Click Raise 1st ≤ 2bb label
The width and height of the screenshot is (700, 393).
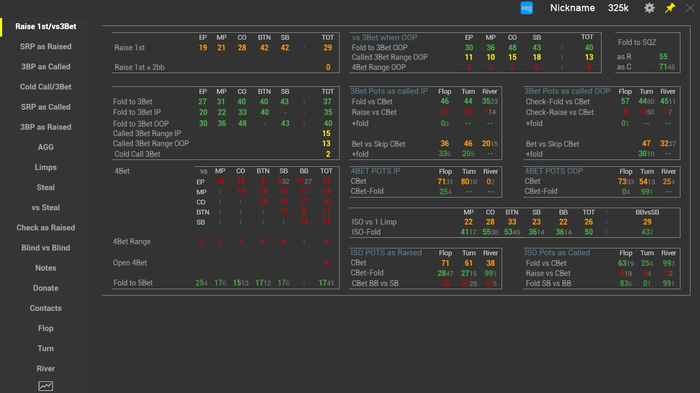(x=139, y=67)
